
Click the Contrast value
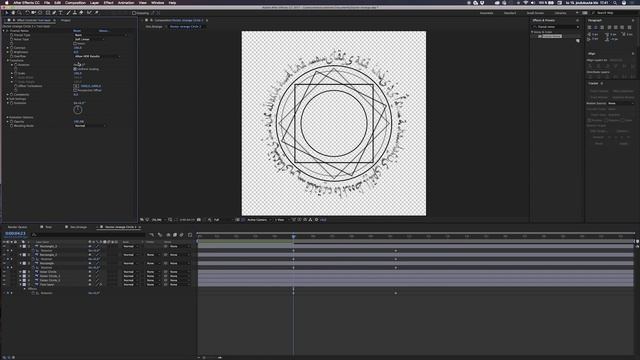pyautogui.click(x=77, y=48)
